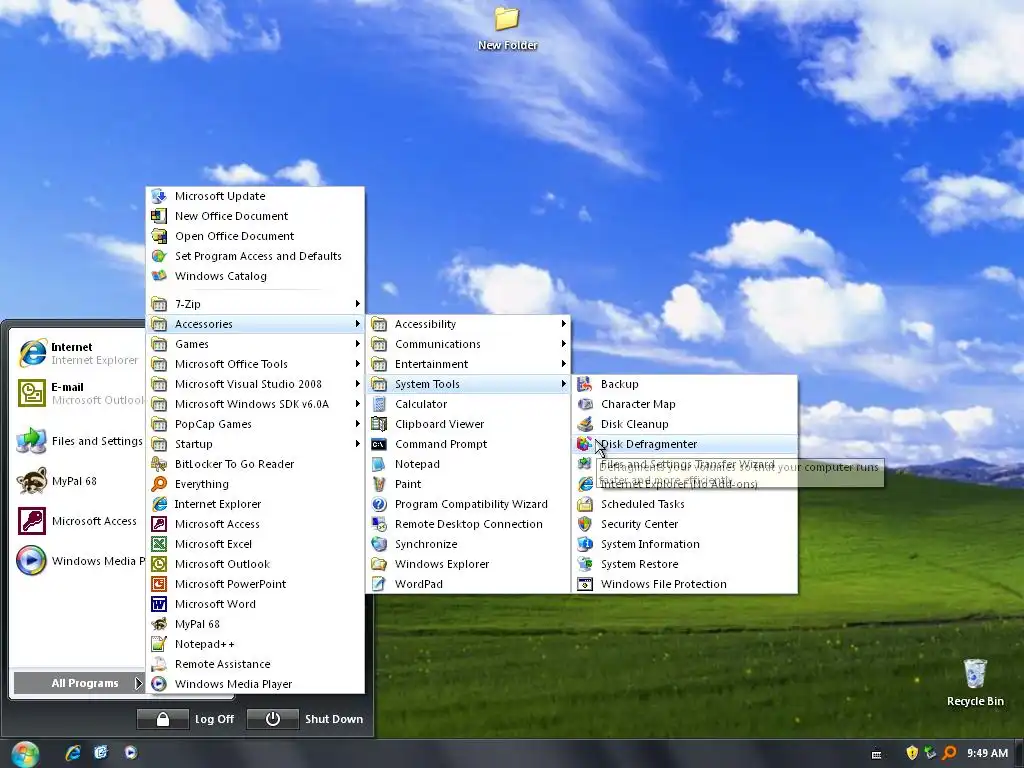Launch the Microsoft PowerPoint icon

[x=159, y=584]
